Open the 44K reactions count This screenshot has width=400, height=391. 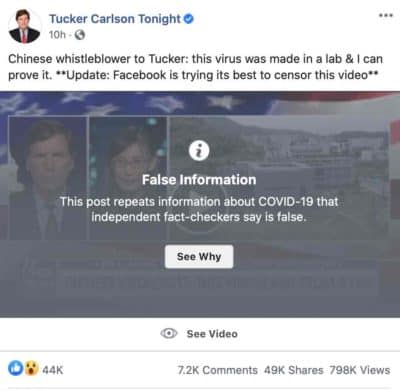[53, 370]
